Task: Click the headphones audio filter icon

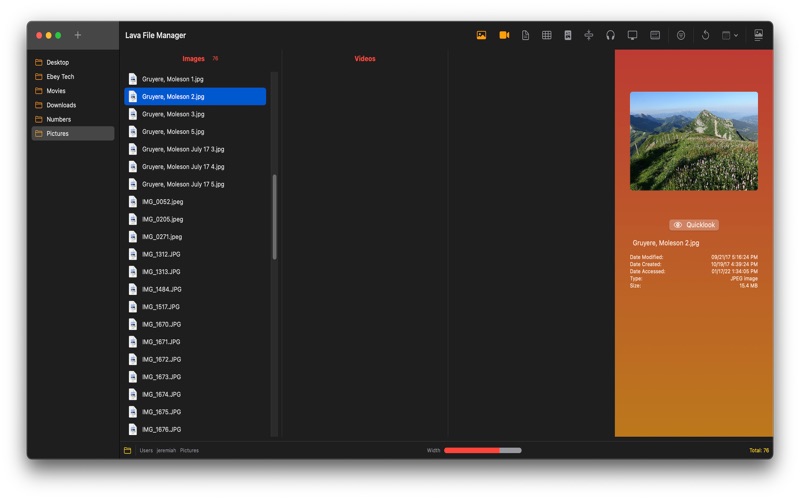Action: tap(610, 35)
